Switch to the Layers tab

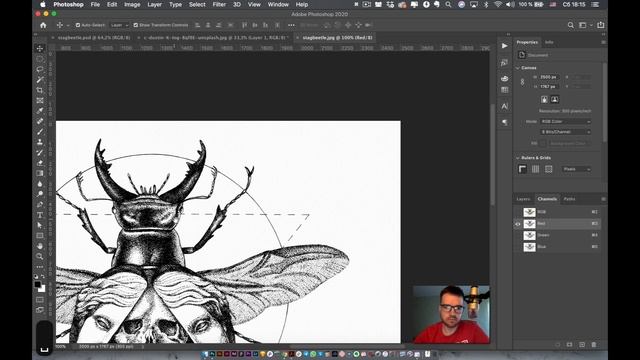pos(523,199)
